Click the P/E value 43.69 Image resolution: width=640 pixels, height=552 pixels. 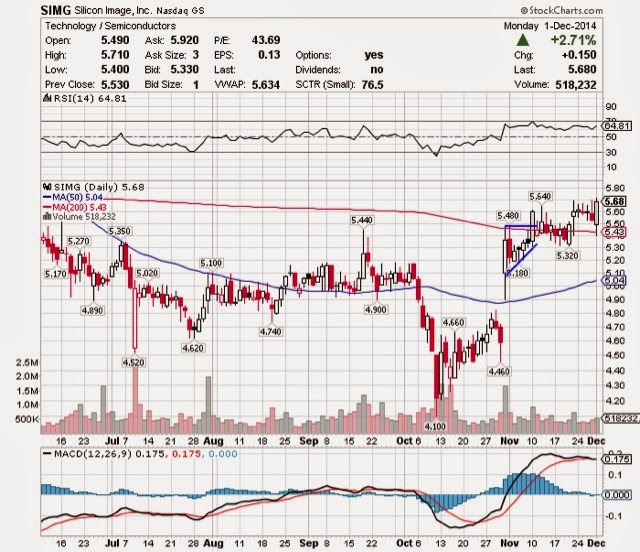pyautogui.click(x=266, y=40)
